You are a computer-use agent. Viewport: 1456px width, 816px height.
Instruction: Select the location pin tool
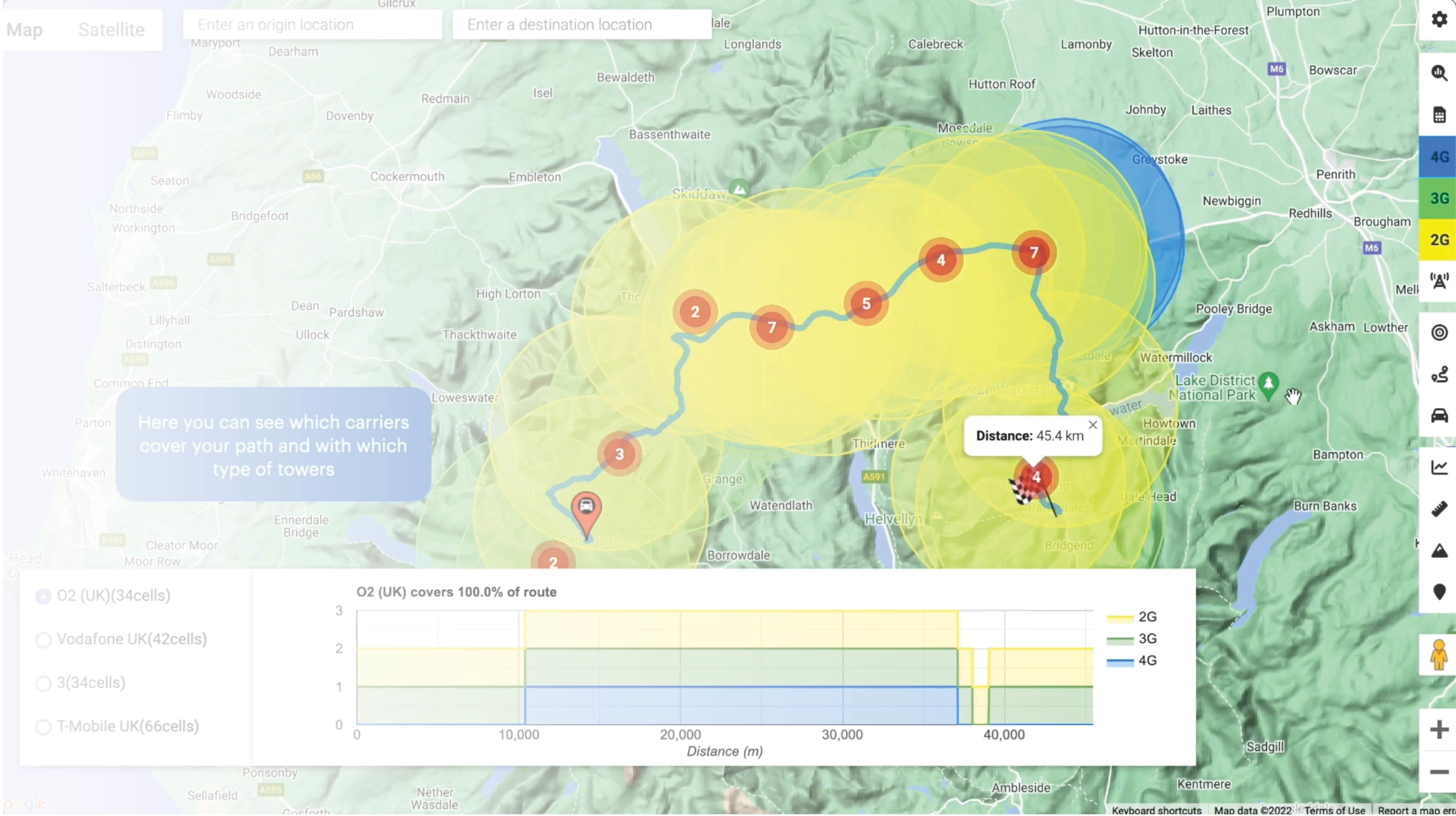pos(1439,592)
